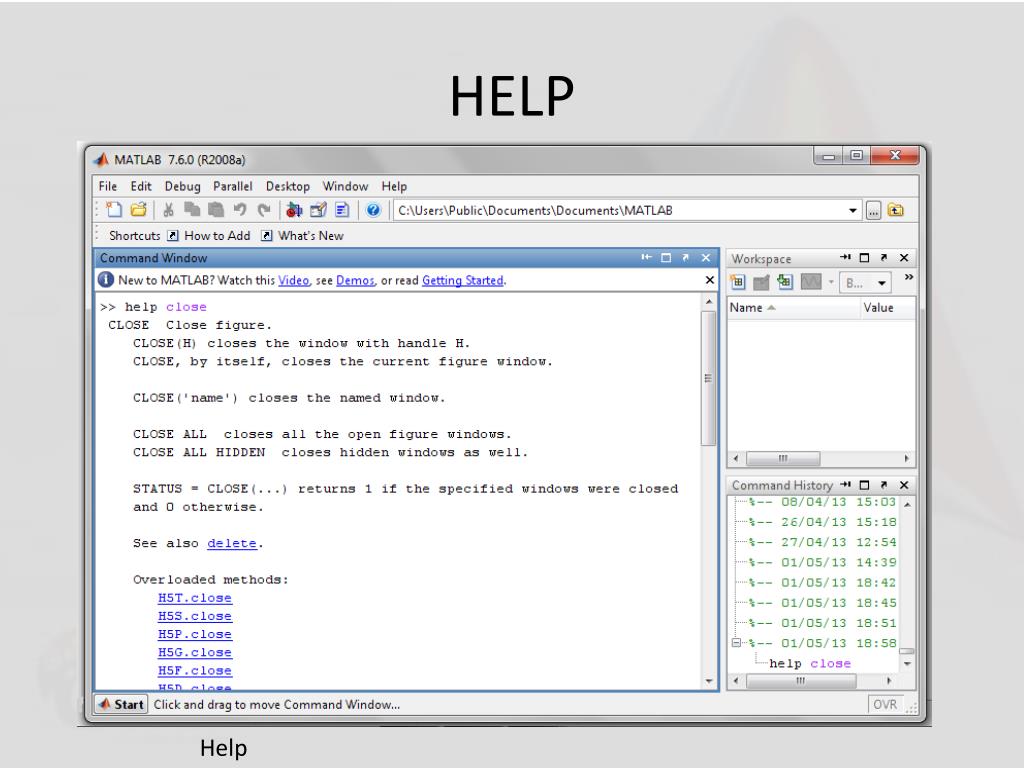Viewport: 1024px width, 768px height.
Task: Select the 01/05/13 14:39 history entry
Action: [822, 563]
